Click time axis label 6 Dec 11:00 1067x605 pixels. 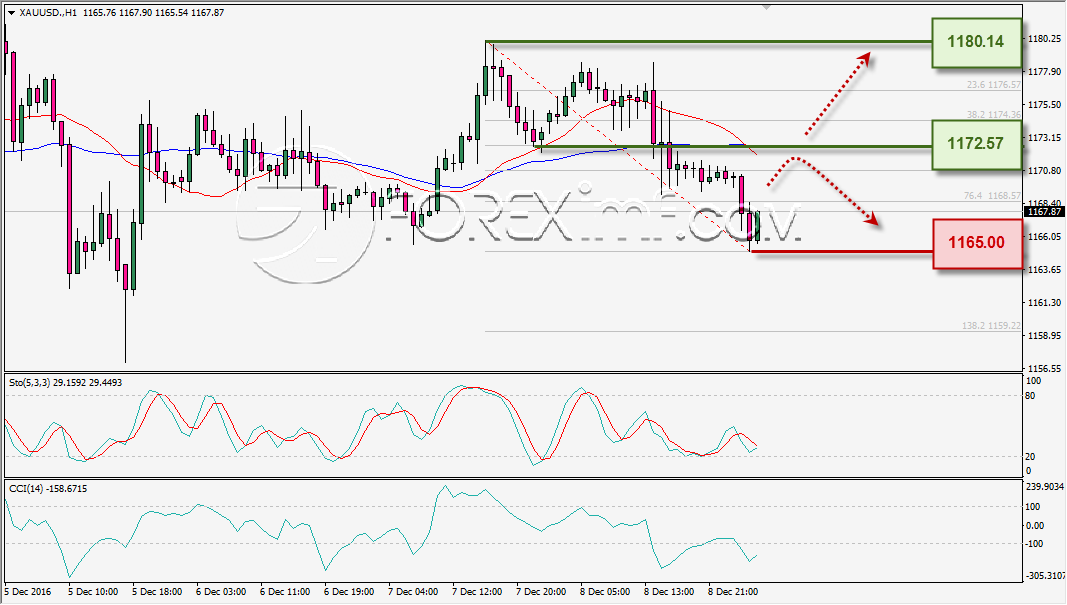point(285,592)
